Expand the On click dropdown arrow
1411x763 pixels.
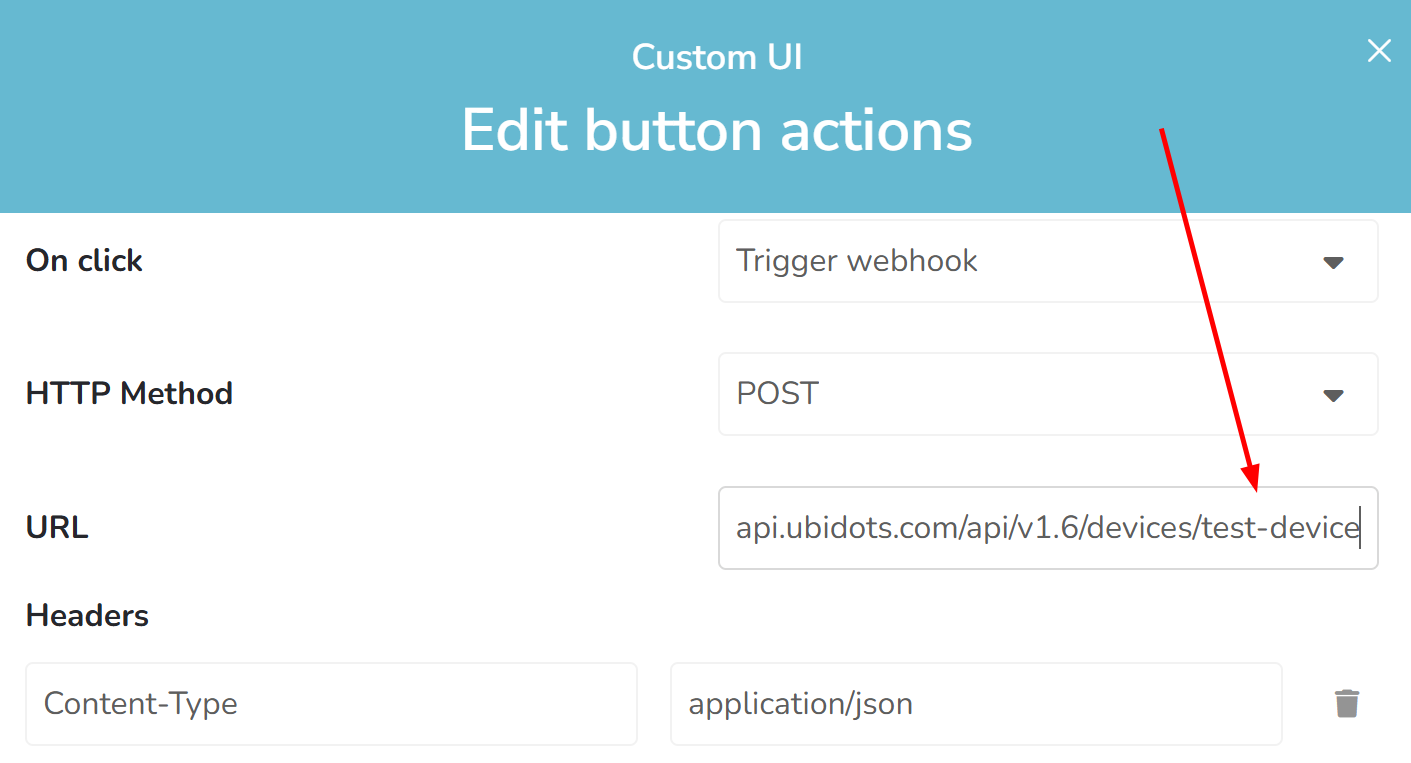[1333, 262]
